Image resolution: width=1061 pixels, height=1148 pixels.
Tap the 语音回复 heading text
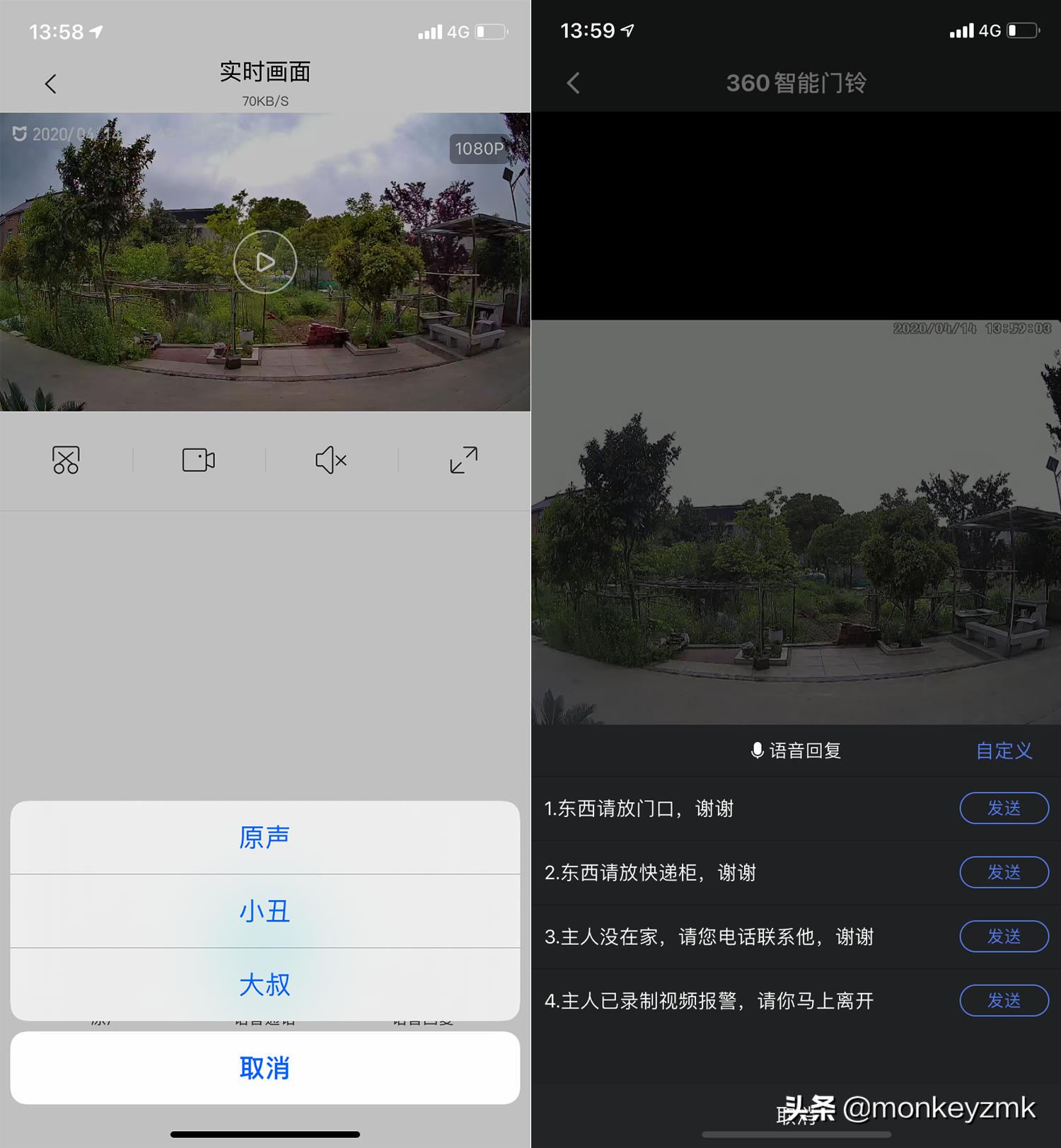(805, 750)
